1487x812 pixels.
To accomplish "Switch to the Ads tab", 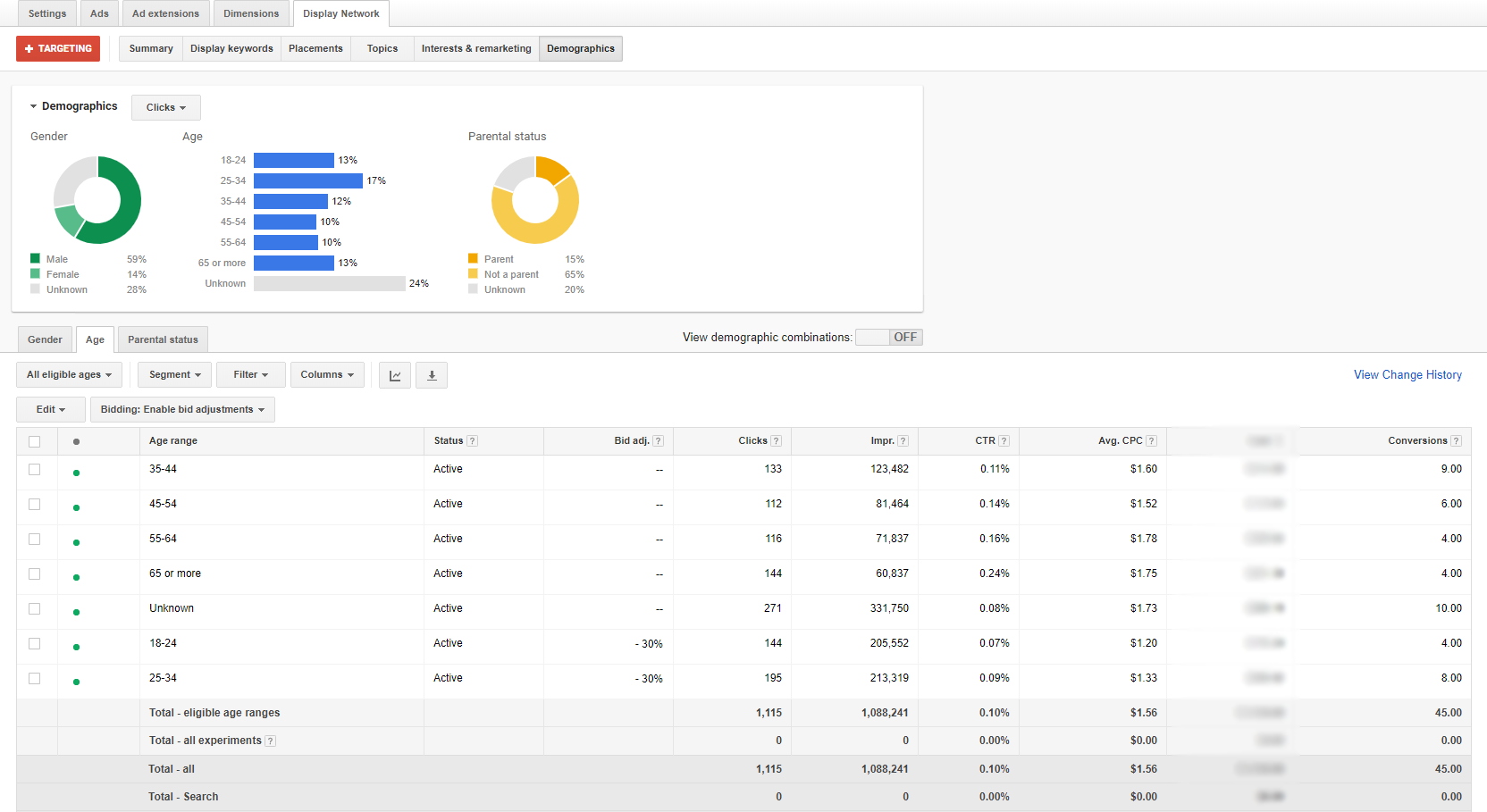I will pos(99,13).
